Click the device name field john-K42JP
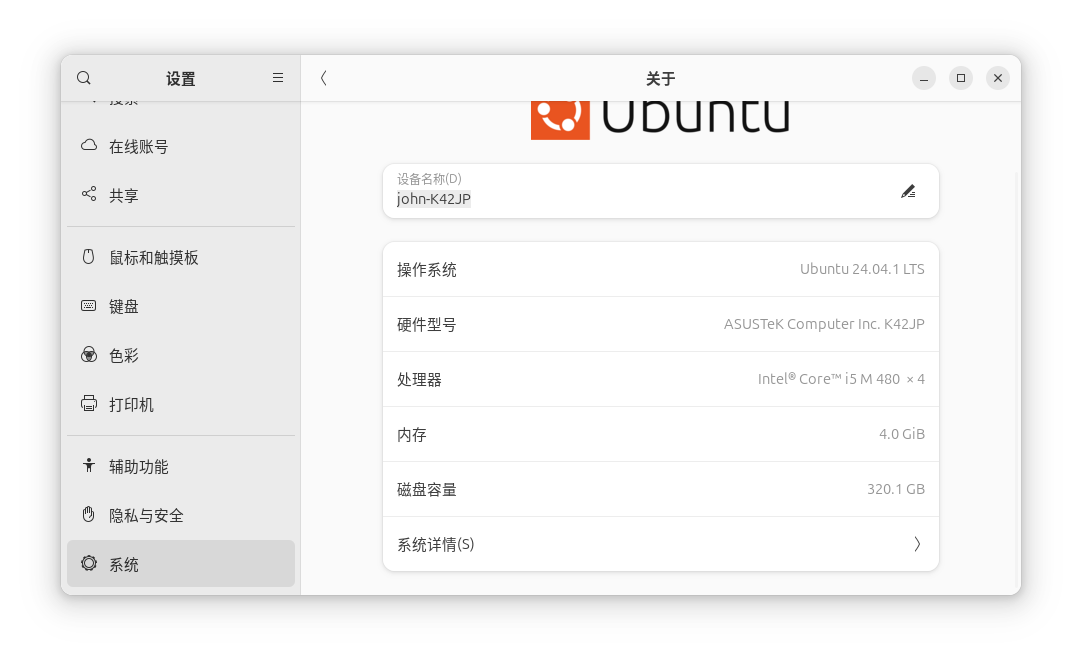Viewport: 1082px width, 662px height. pyautogui.click(x=433, y=199)
